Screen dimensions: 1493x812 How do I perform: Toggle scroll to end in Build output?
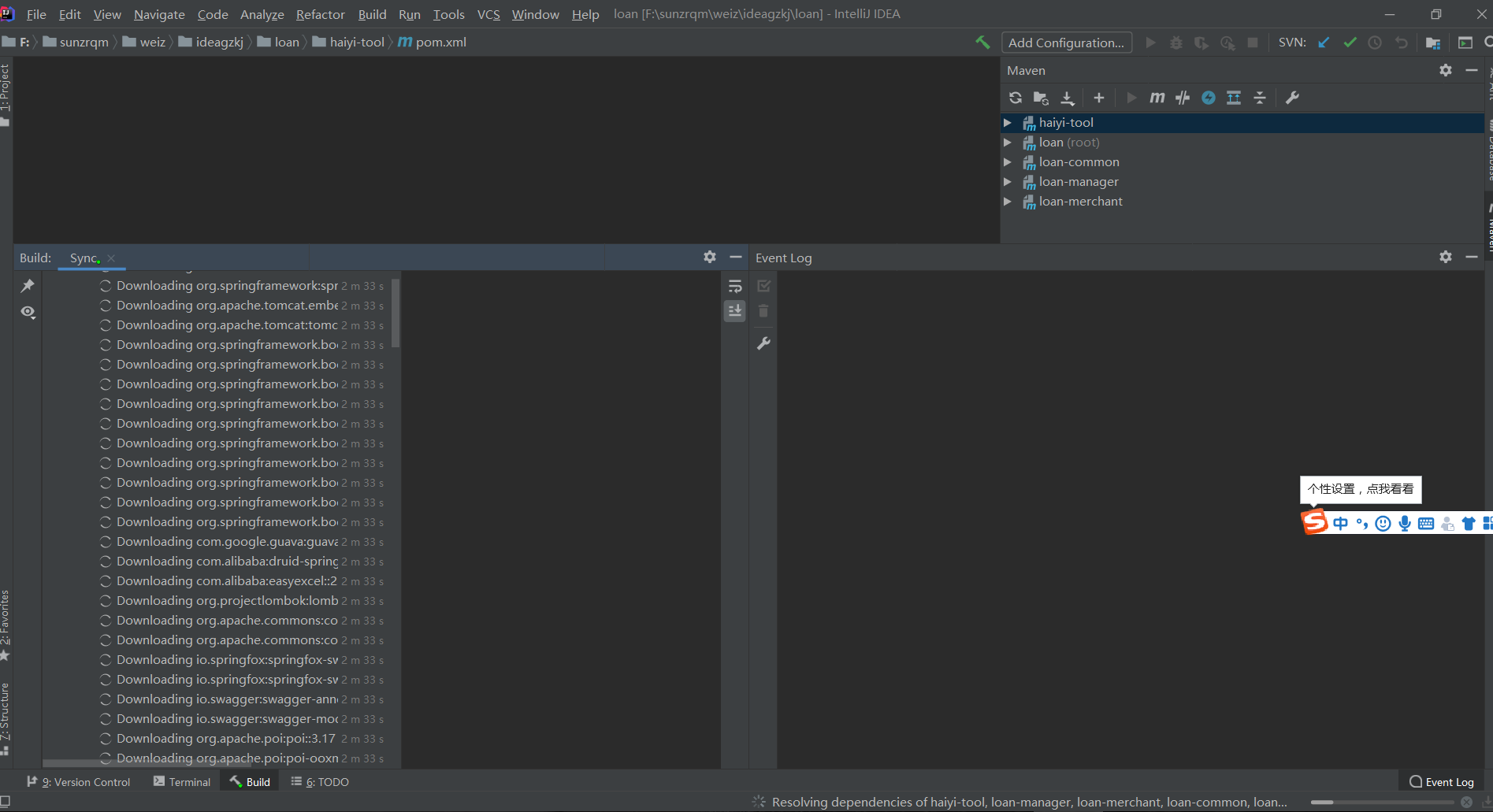[x=734, y=311]
